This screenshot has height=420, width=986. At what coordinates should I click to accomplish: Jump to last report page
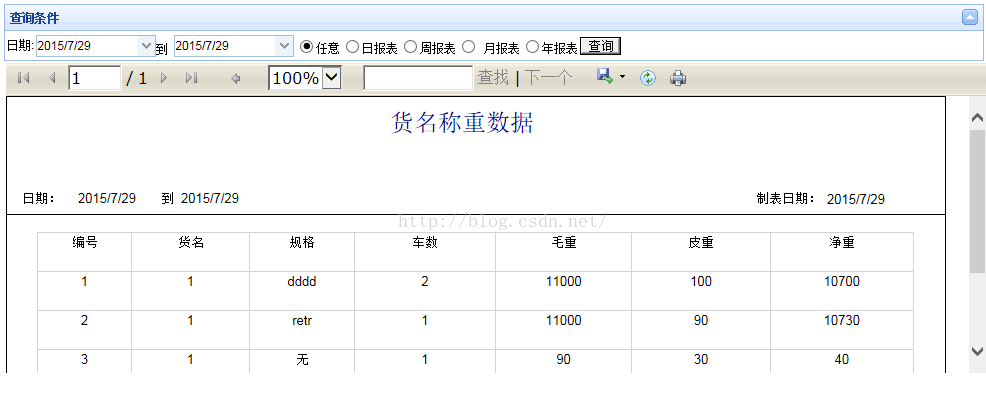pos(192,78)
